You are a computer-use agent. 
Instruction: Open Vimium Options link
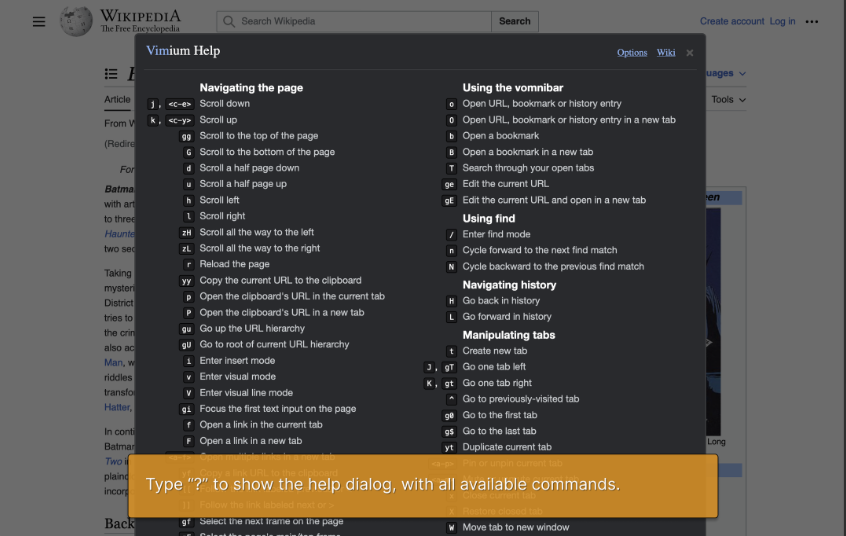tap(632, 52)
